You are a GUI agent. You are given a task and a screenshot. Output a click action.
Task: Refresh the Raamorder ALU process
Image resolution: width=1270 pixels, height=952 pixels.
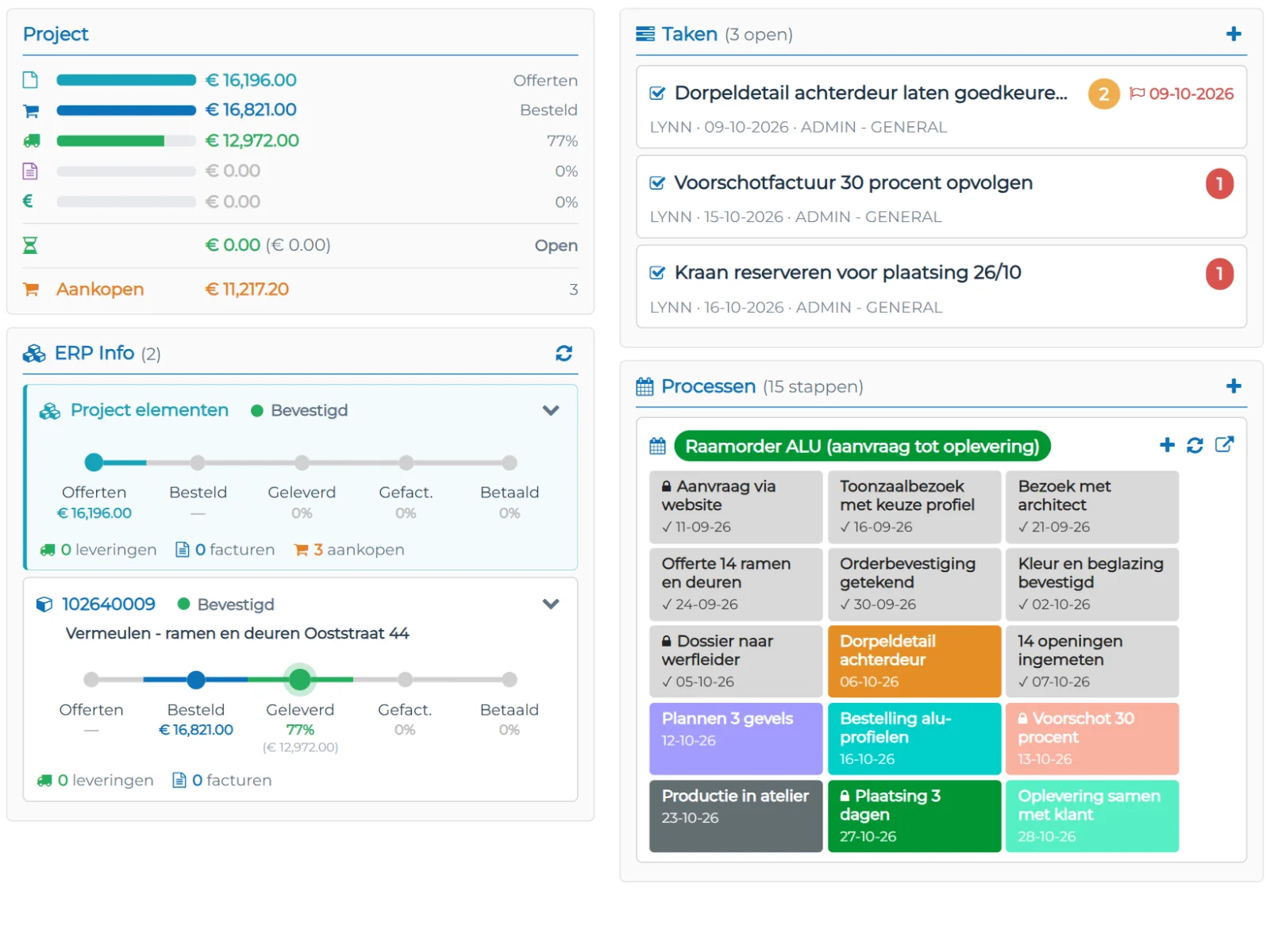(1195, 445)
